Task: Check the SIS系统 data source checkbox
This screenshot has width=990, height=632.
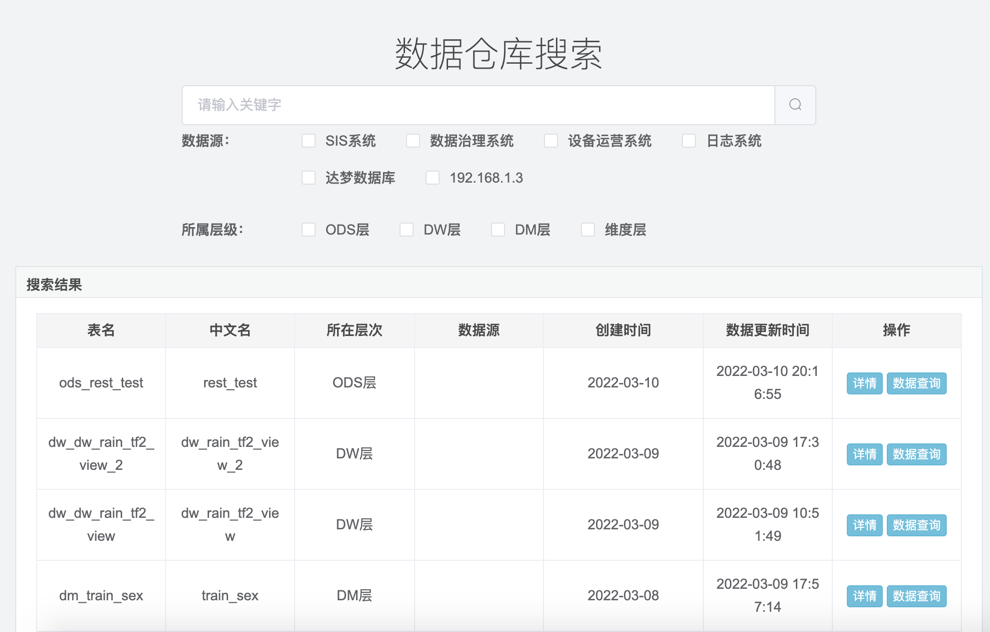Action: tap(309, 141)
